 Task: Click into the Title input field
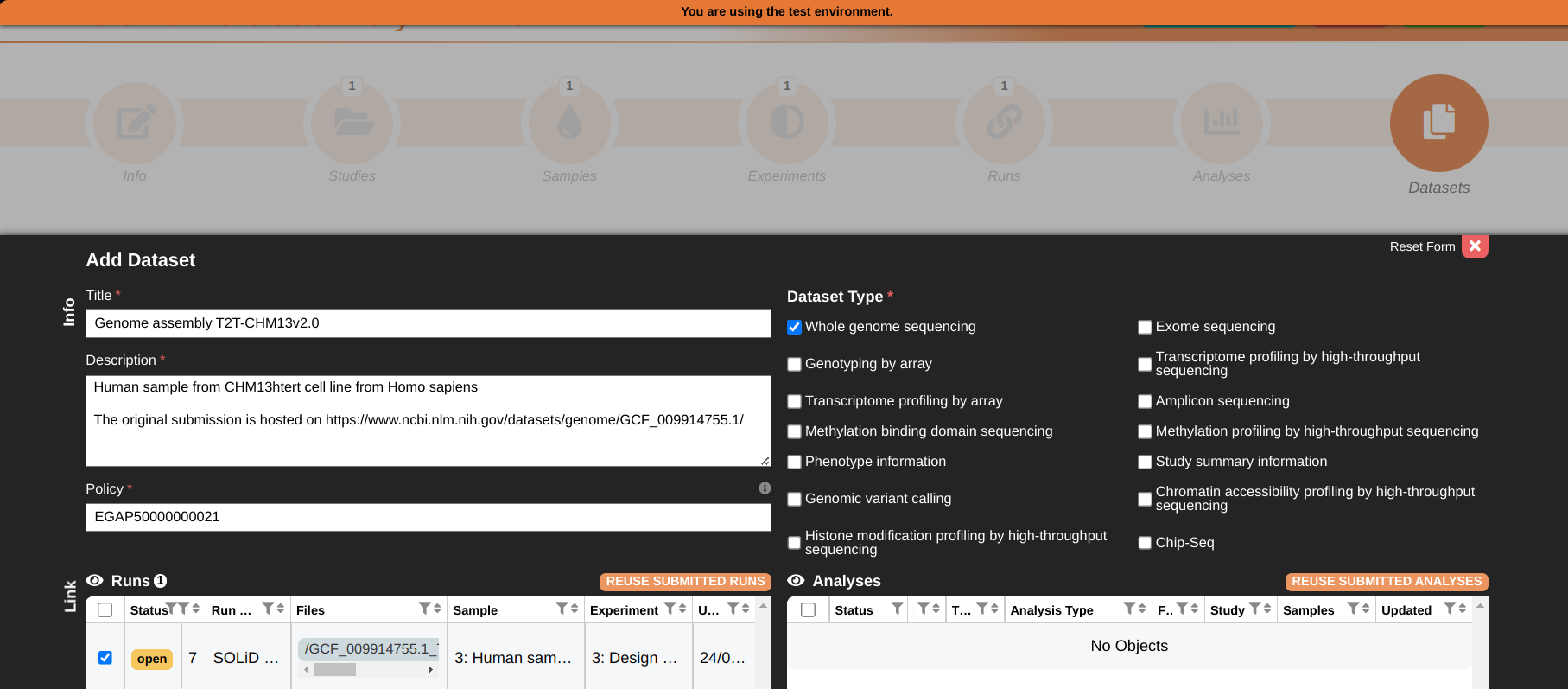428,323
